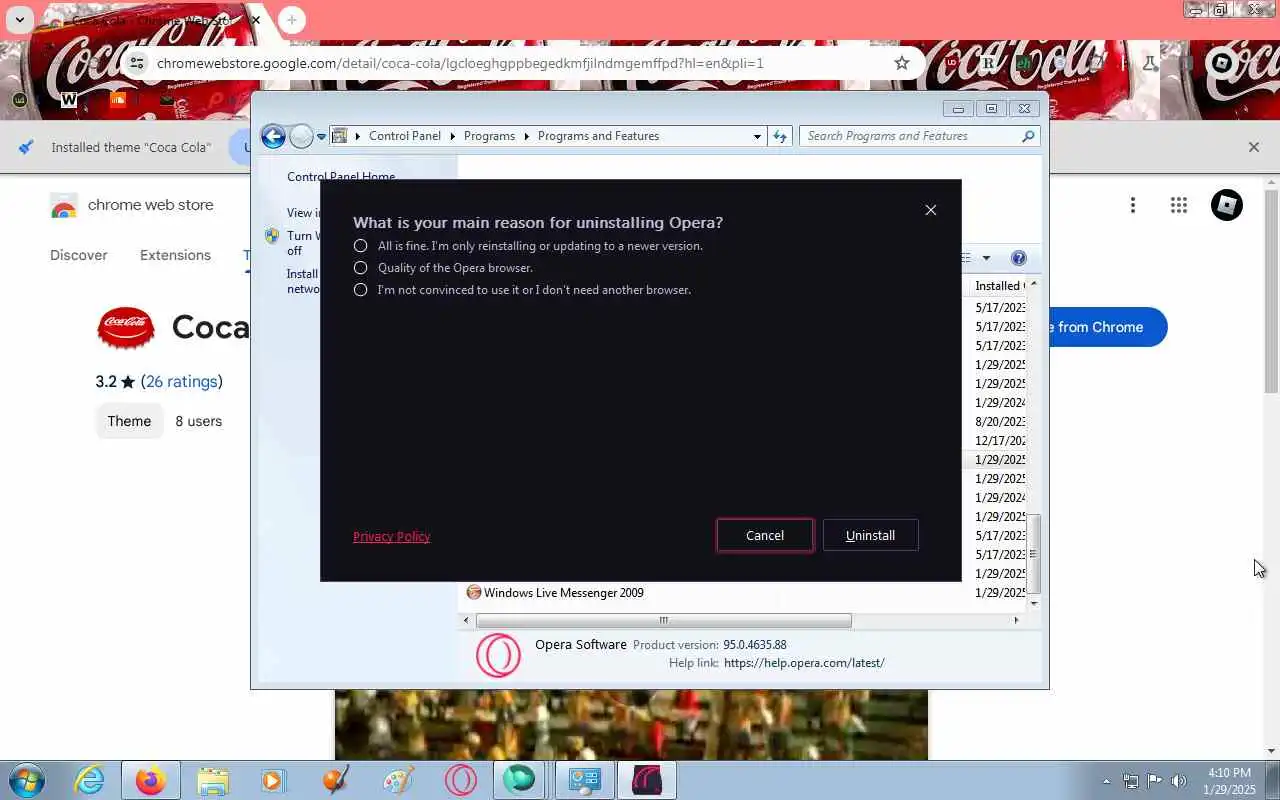Viewport: 1280px width, 800px height.
Task: Show hidden system tray icons
Action: click(1106, 781)
